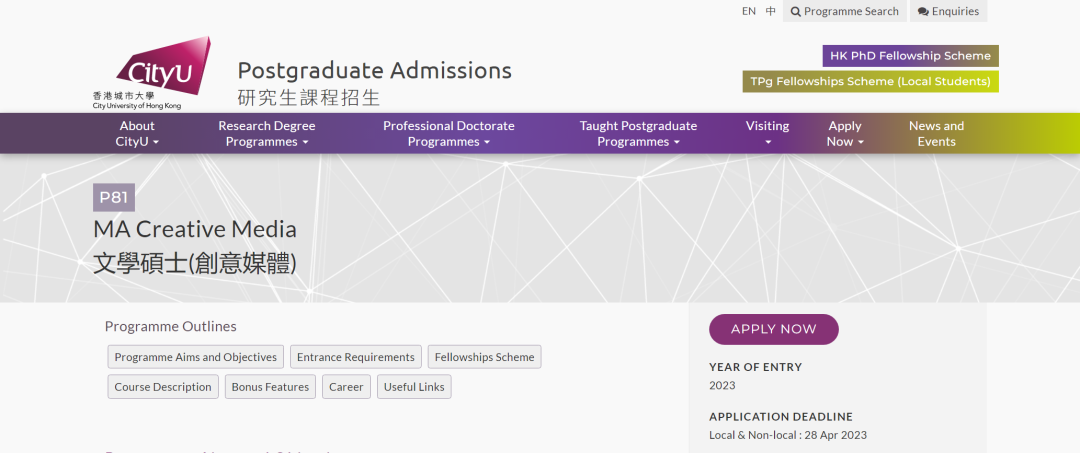Expand the About CityU menu
This screenshot has height=453, width=1080.
137,133
